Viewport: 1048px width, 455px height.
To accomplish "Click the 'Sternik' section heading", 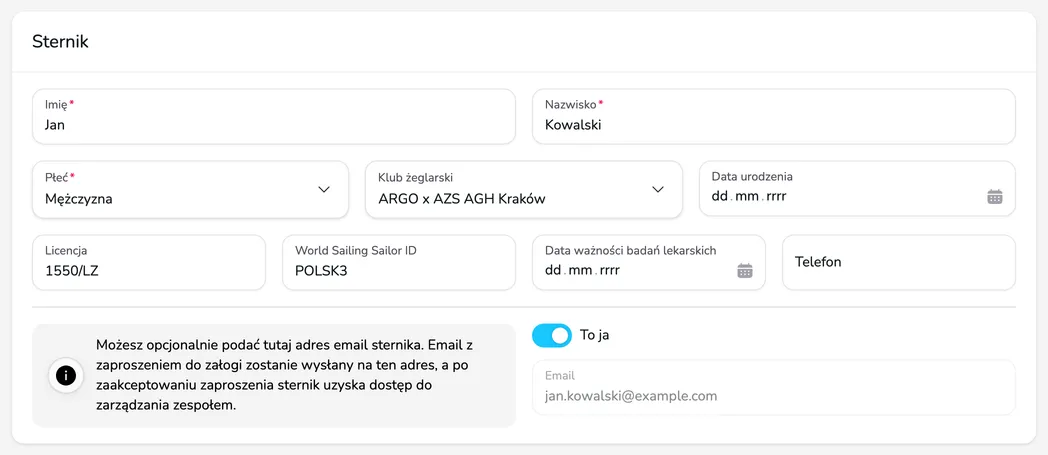I will (x=60, y=41).
